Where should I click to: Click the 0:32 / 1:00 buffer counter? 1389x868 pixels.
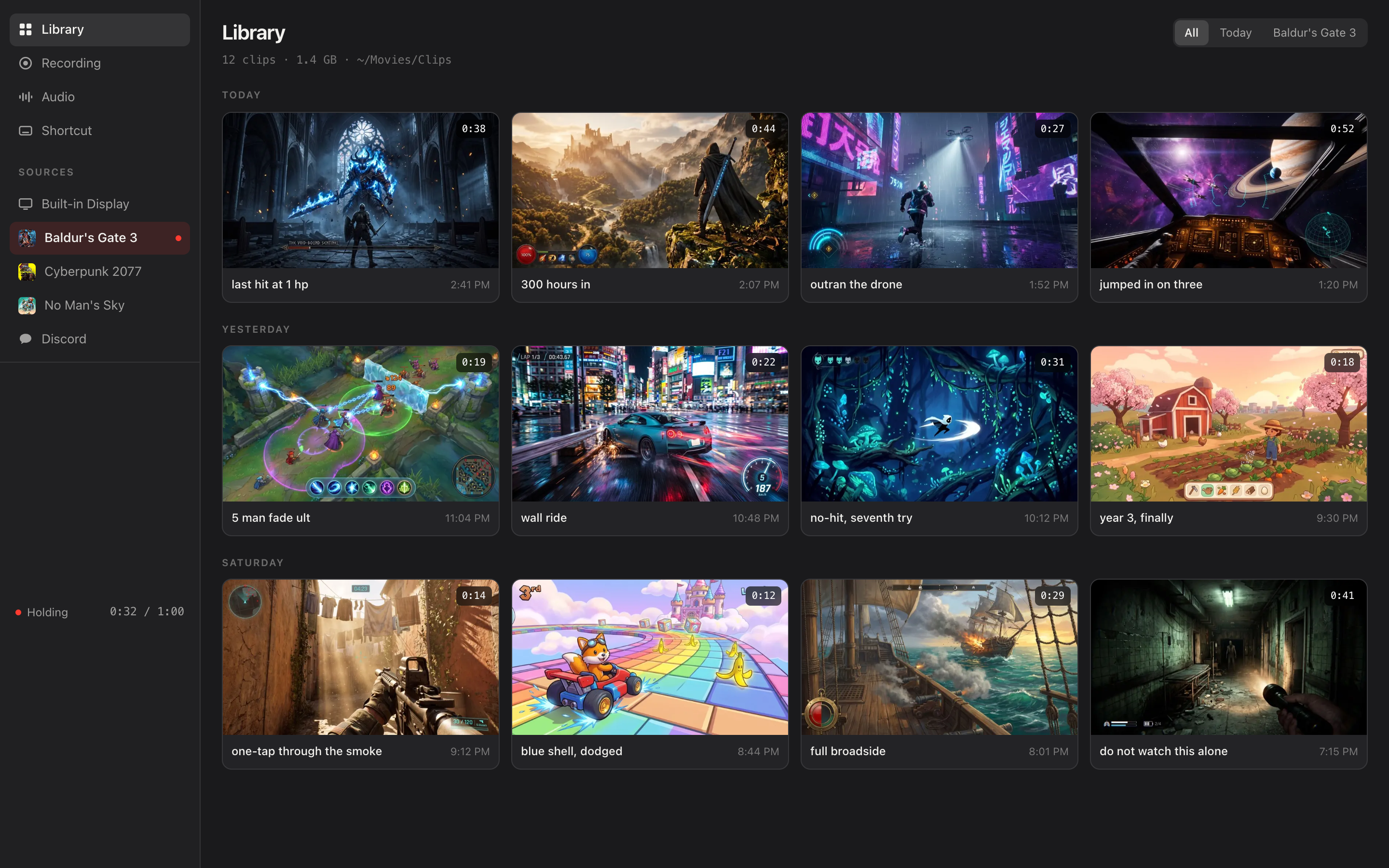[147, 612]
